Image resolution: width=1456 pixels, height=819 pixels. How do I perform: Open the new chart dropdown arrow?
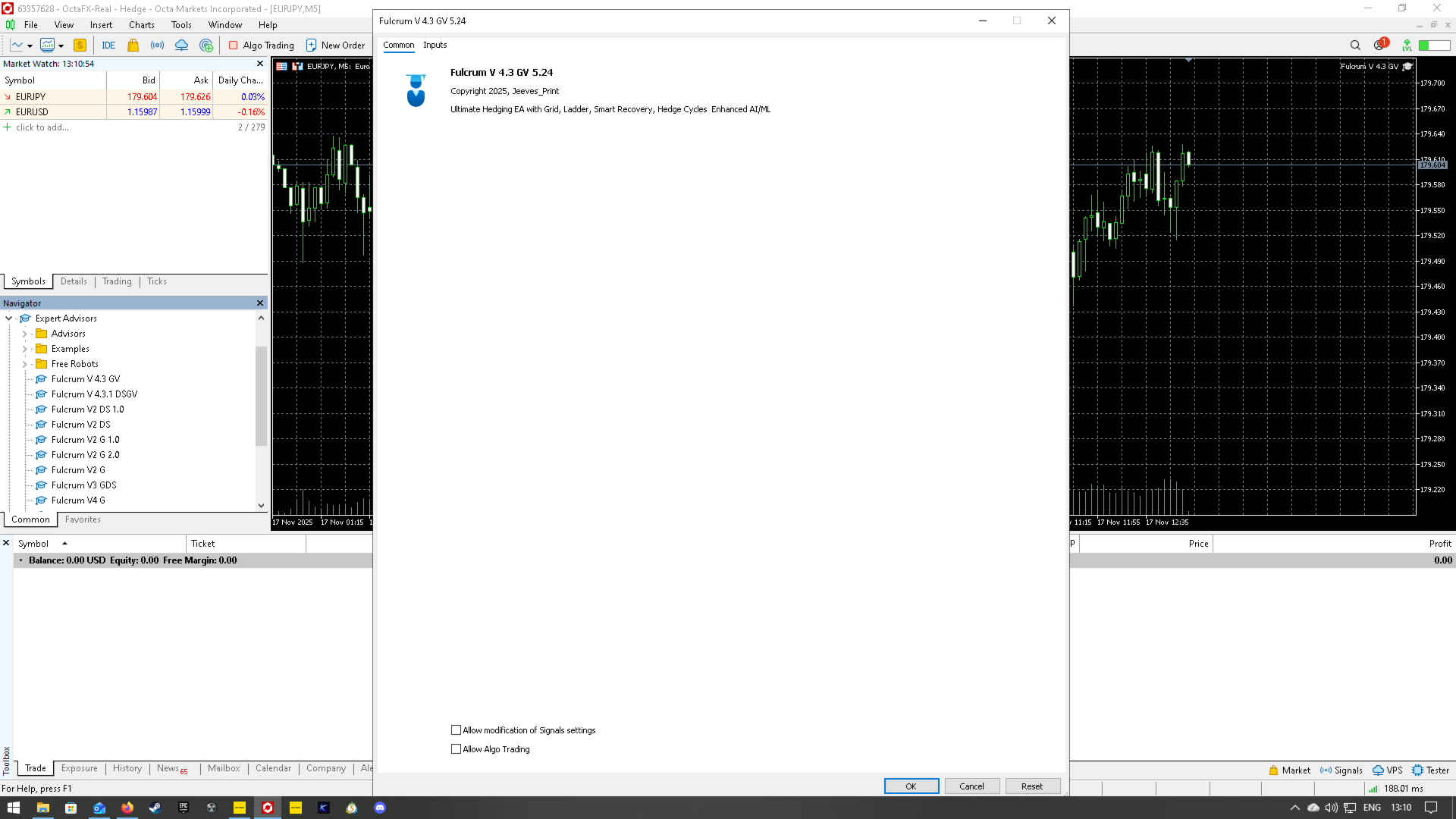pos(30,46)
